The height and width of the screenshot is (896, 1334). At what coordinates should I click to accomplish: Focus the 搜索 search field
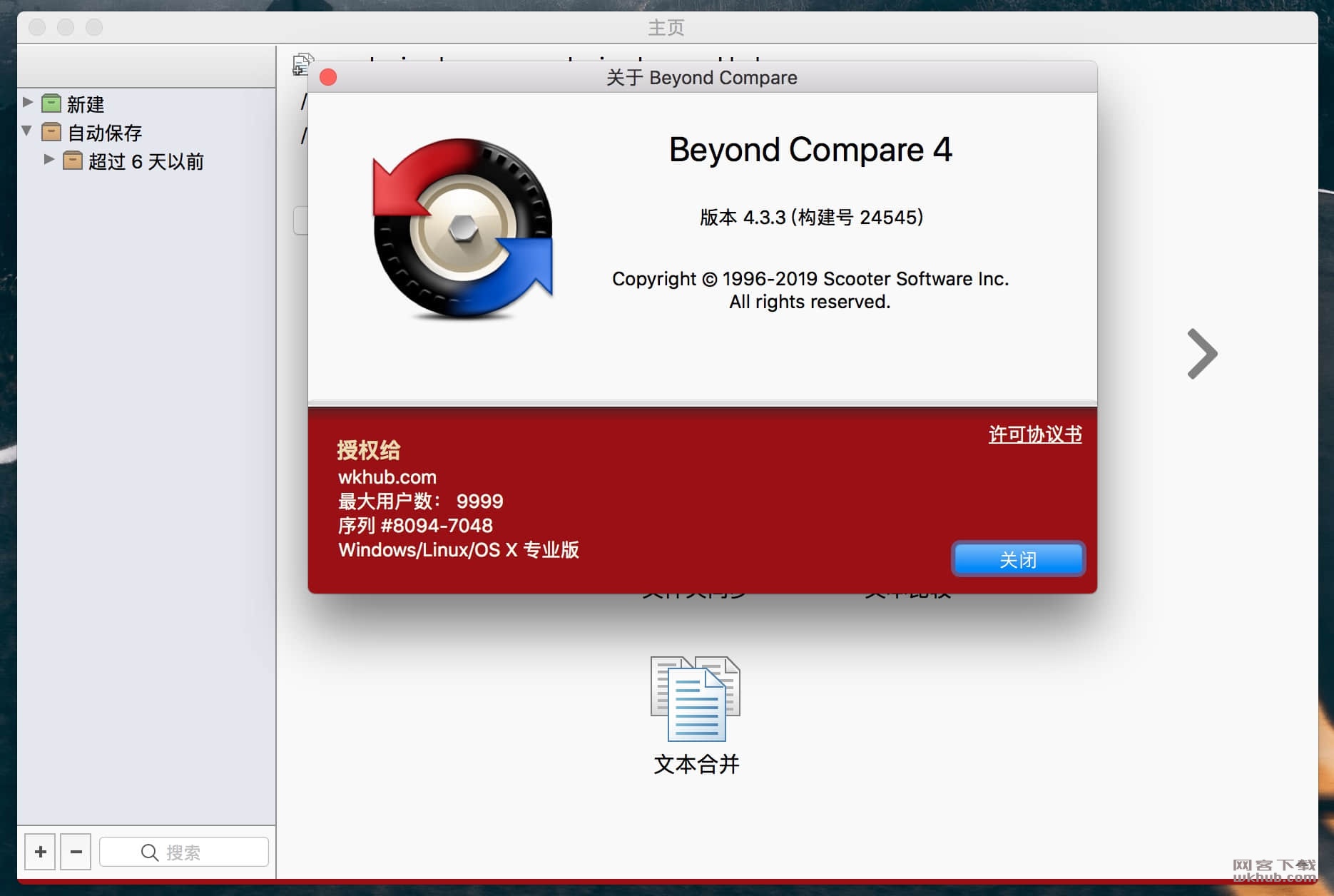point(184,852)
